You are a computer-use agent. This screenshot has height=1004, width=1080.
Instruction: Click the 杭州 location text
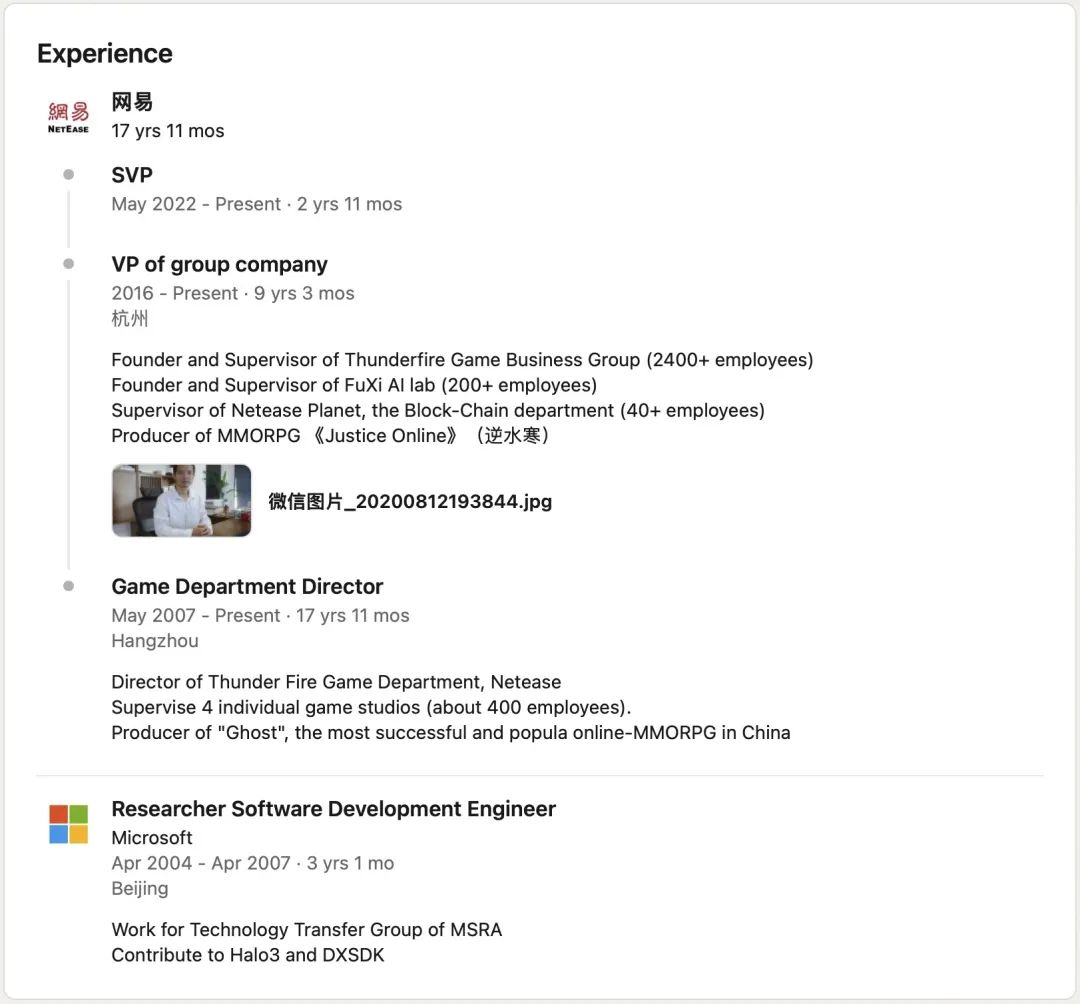click(130, 319)
